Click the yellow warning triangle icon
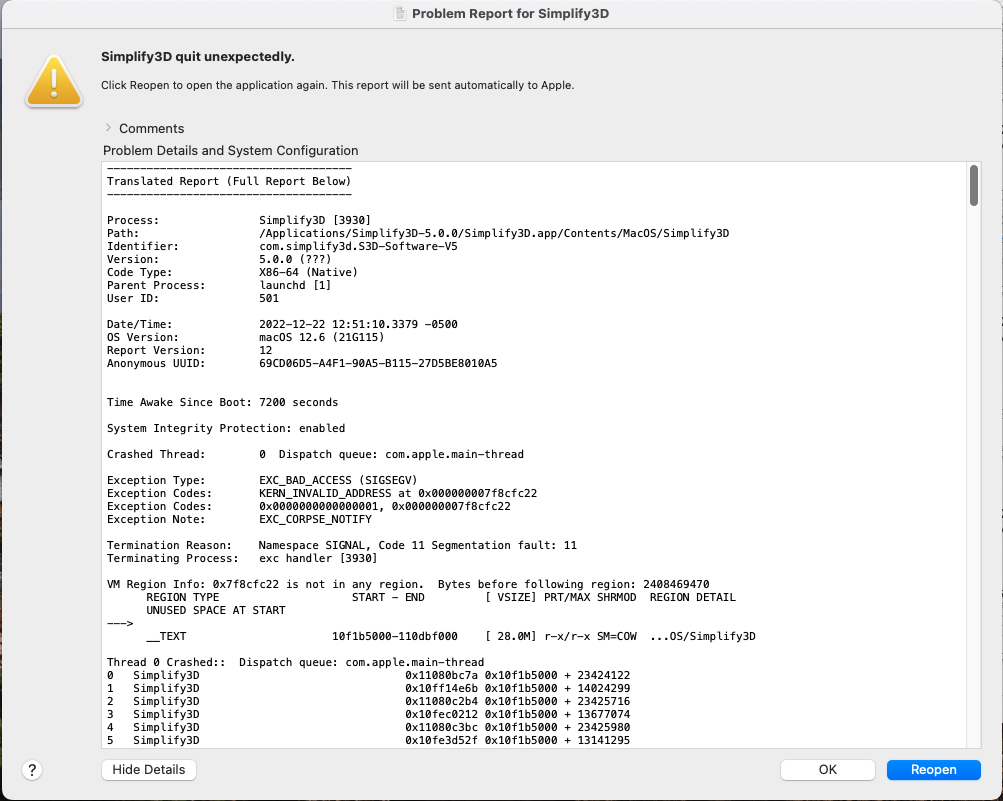The height and width of the screenshot is (801, 1003). pyautogui.click(x=54, y=81)
